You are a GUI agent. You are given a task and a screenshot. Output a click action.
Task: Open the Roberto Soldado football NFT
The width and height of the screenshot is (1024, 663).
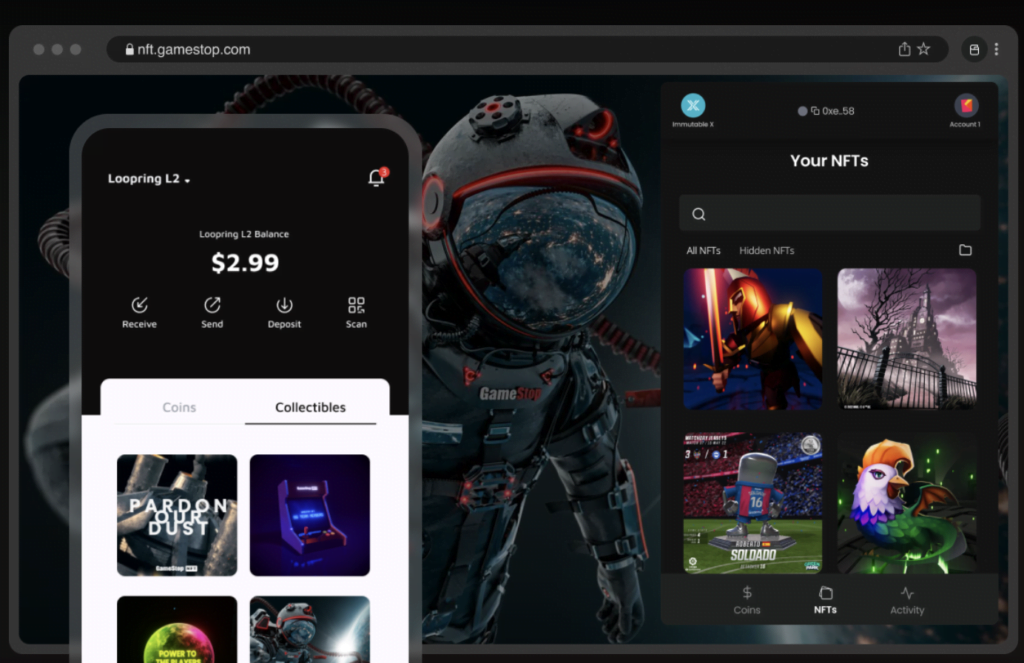point(752,502)
